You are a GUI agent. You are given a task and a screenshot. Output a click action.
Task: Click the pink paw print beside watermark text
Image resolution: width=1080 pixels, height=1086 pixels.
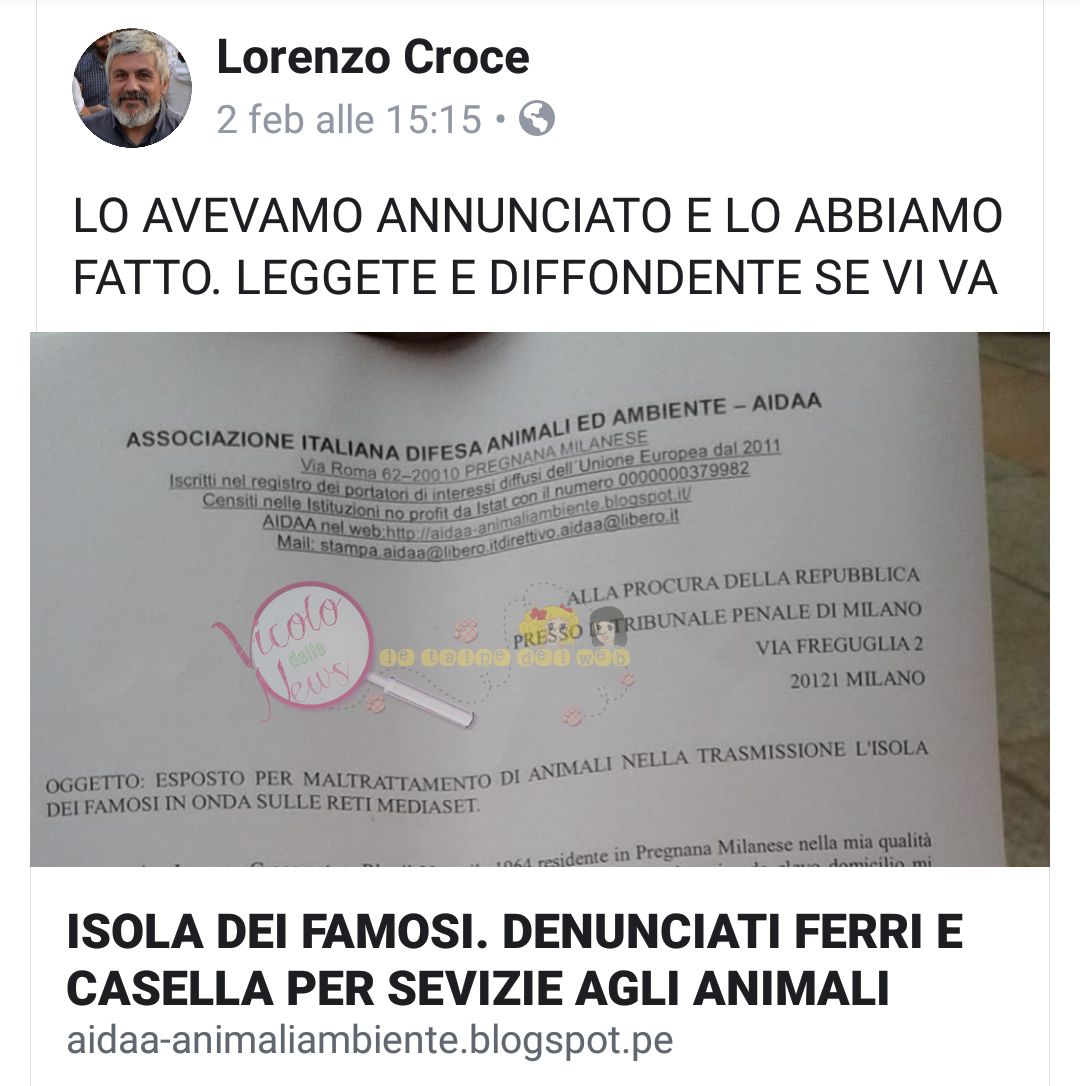tap(466, 630)
